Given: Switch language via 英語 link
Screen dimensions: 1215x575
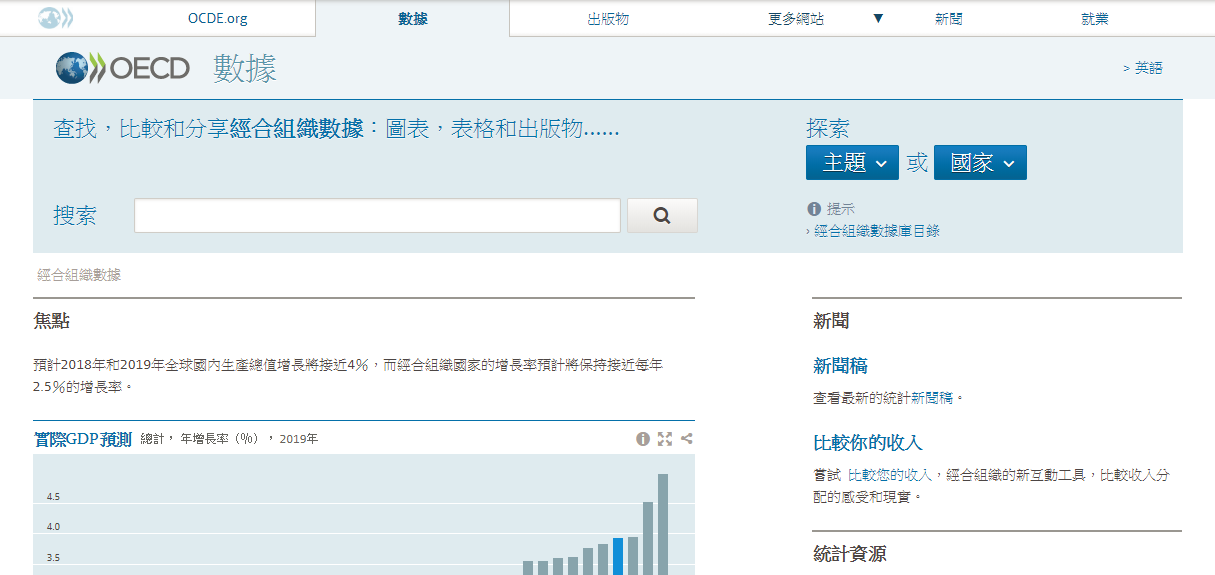Looking at the screenshot, I should (1149, 68).
